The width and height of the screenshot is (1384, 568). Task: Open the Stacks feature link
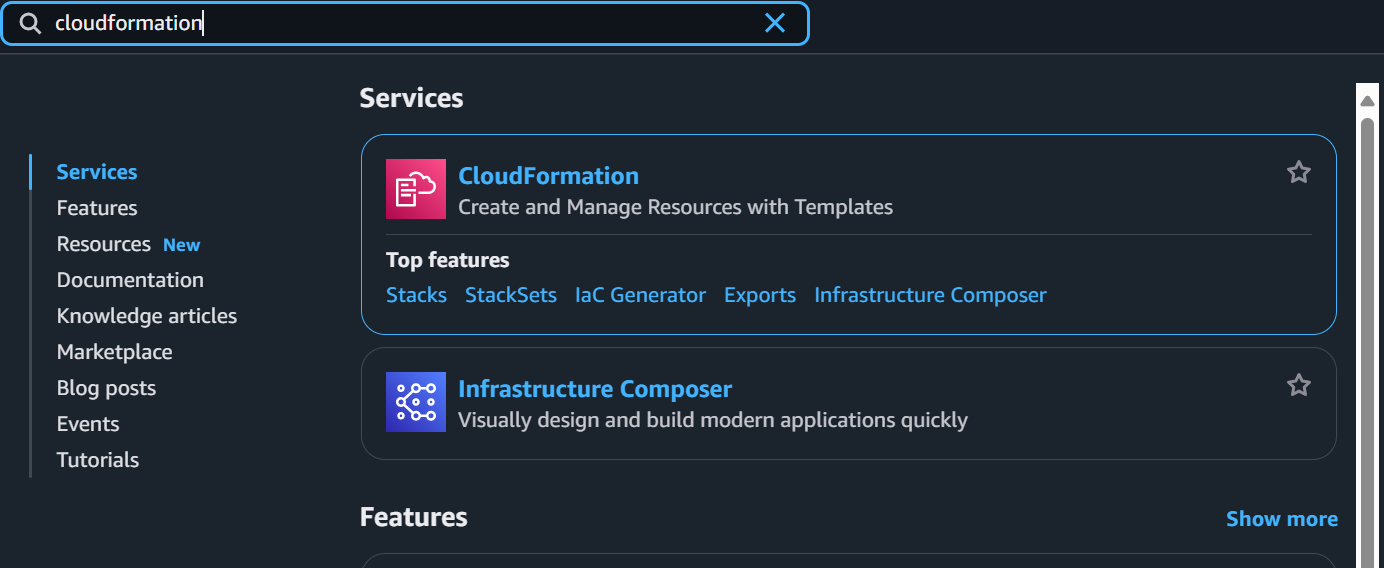coord(416,295)
